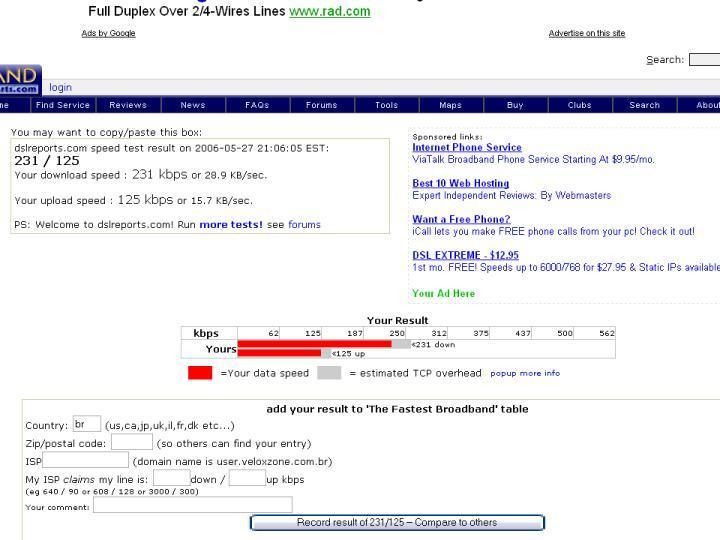Select Maps in the navigation bar
Image resolution: width=720 pixels, height=540 pixels.
click(x=450, y=105)
